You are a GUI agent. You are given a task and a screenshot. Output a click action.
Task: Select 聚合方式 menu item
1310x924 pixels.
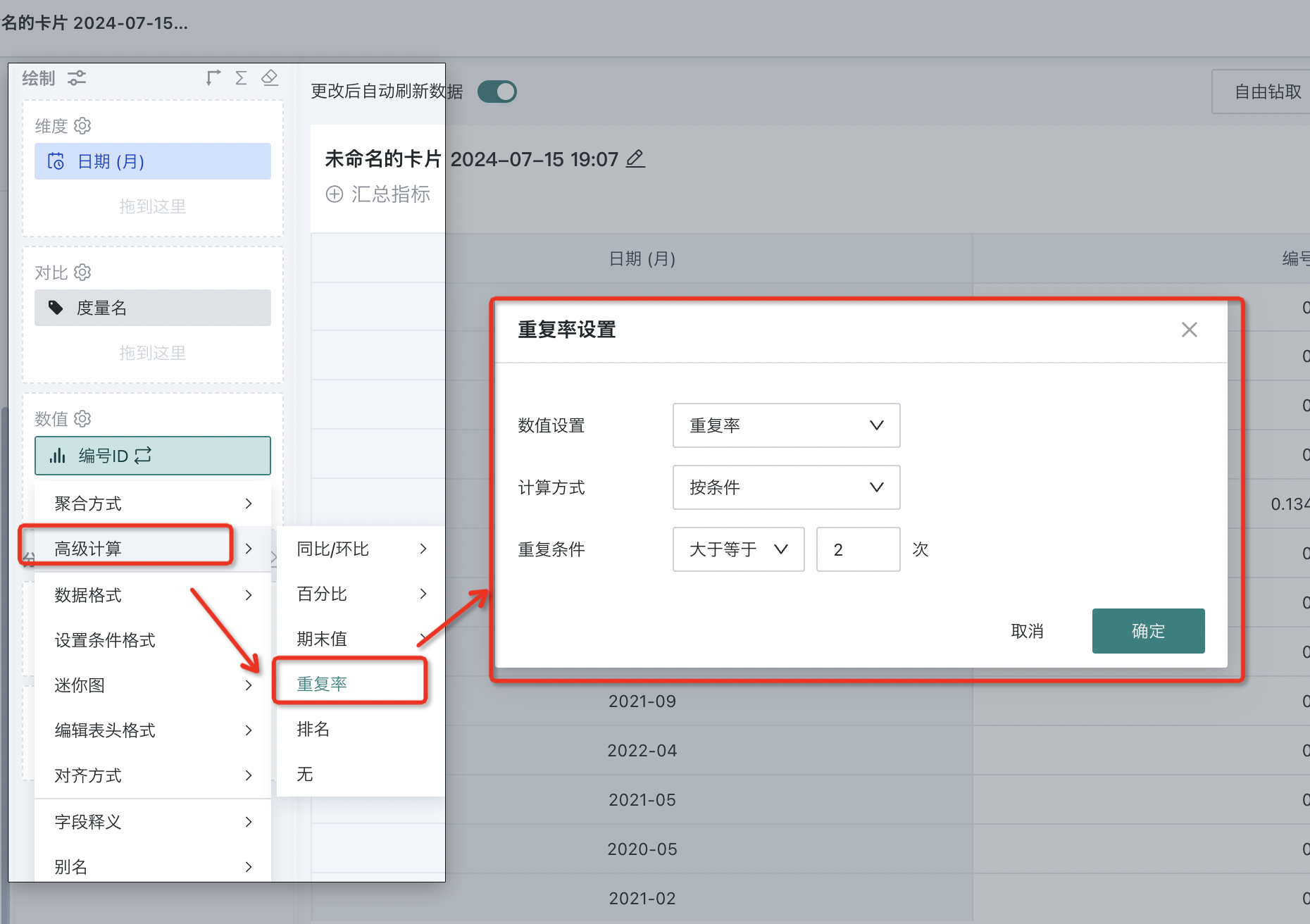point(153,504)
